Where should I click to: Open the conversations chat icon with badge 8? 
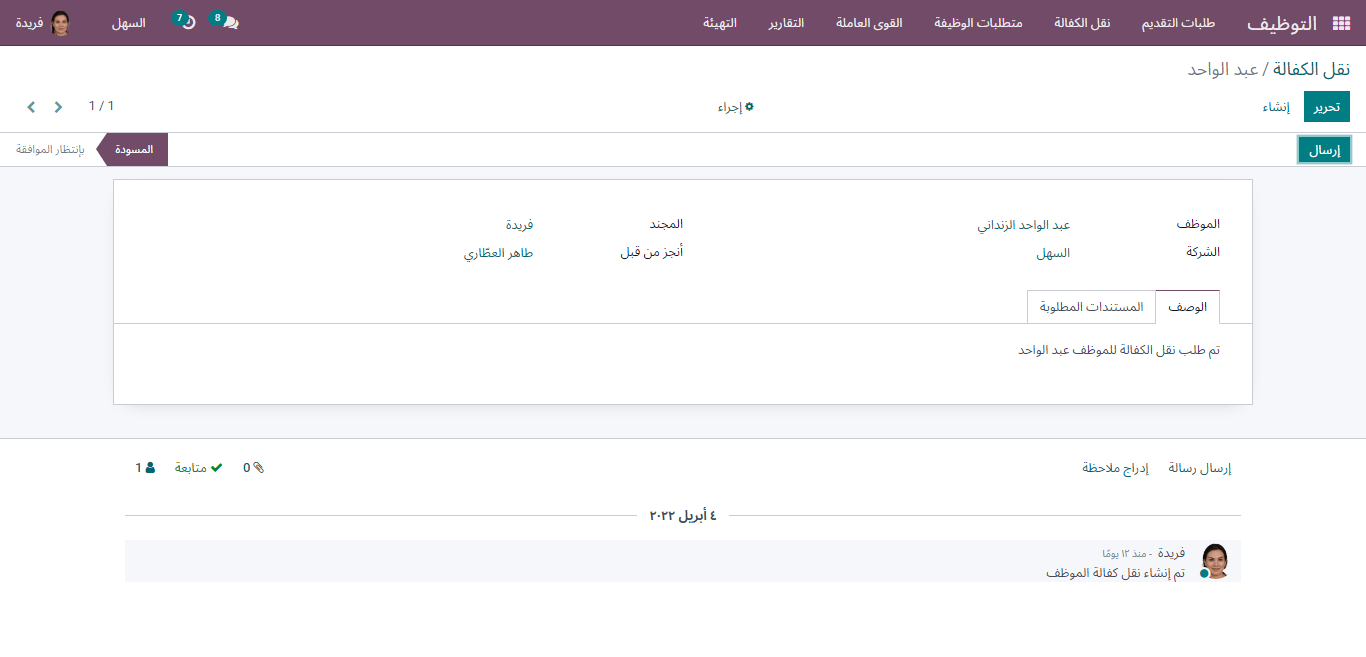coord(230,23)
